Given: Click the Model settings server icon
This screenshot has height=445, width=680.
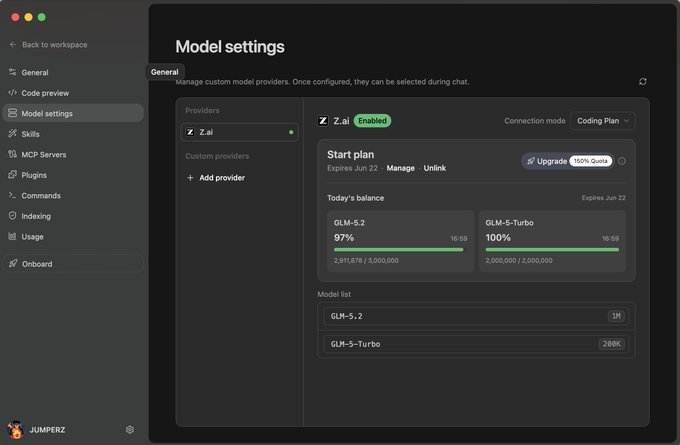Looking at the screenshot, I should (x=13, y=113).
